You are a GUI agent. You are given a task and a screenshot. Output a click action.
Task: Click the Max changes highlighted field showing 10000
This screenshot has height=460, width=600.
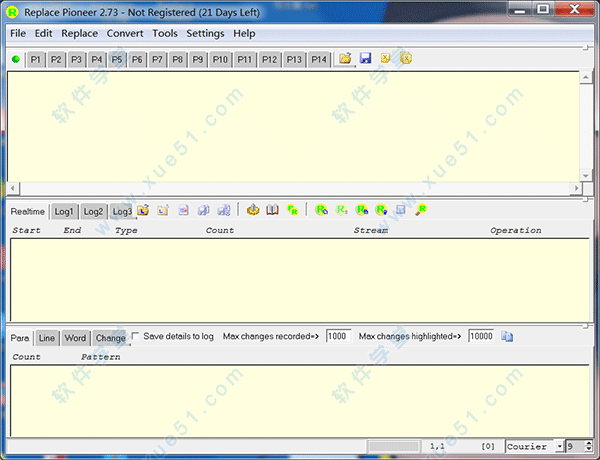tap(481, 336)
